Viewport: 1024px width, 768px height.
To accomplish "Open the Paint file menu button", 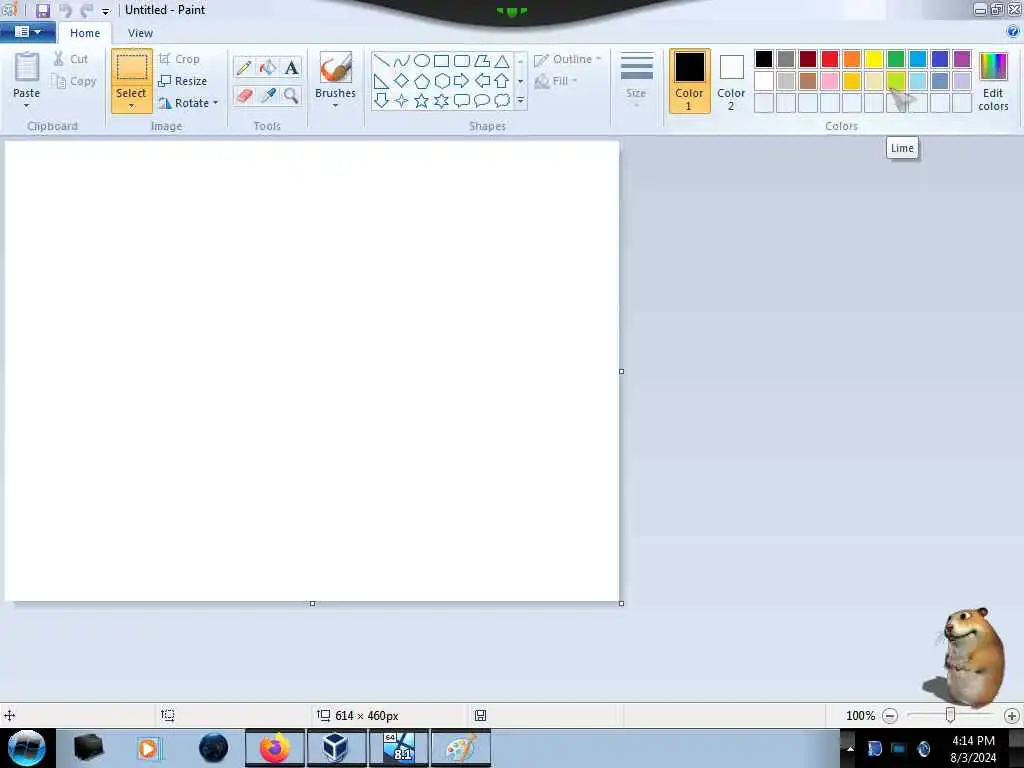I will [27, 31].
